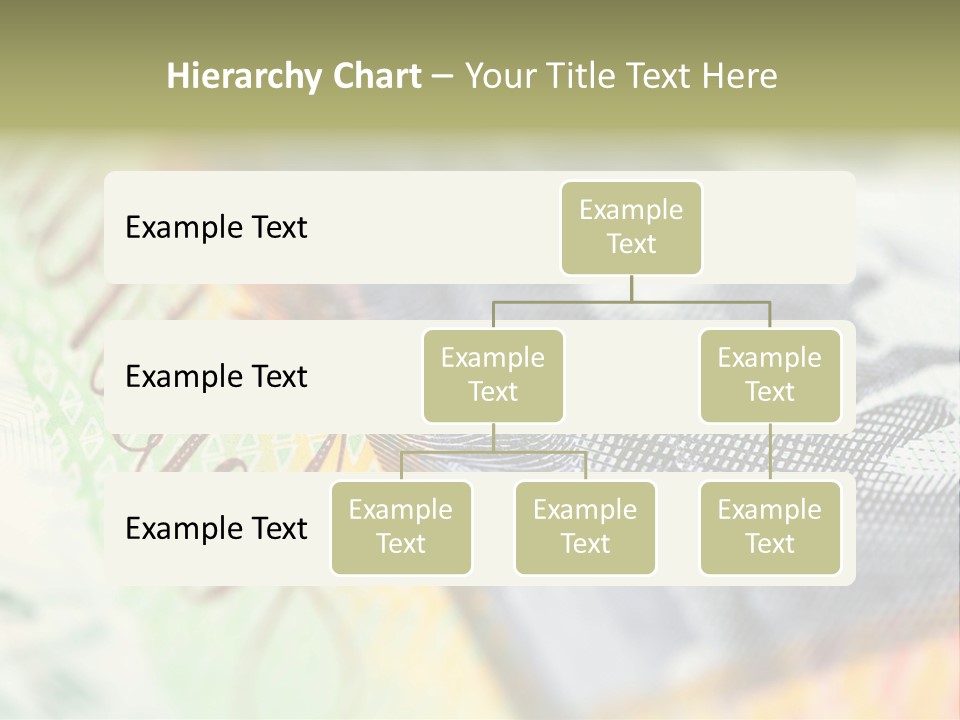Click the rightmost bottom-row Example Text box
This screenshot has width=960, height=720.
pyautogui.click(x=770, y=527)
